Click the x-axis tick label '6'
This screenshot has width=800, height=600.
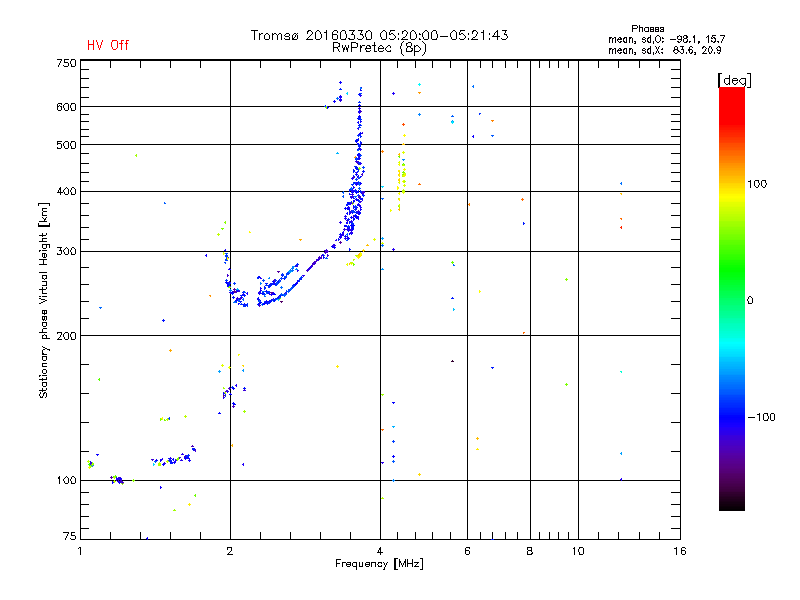click(467, 552)
